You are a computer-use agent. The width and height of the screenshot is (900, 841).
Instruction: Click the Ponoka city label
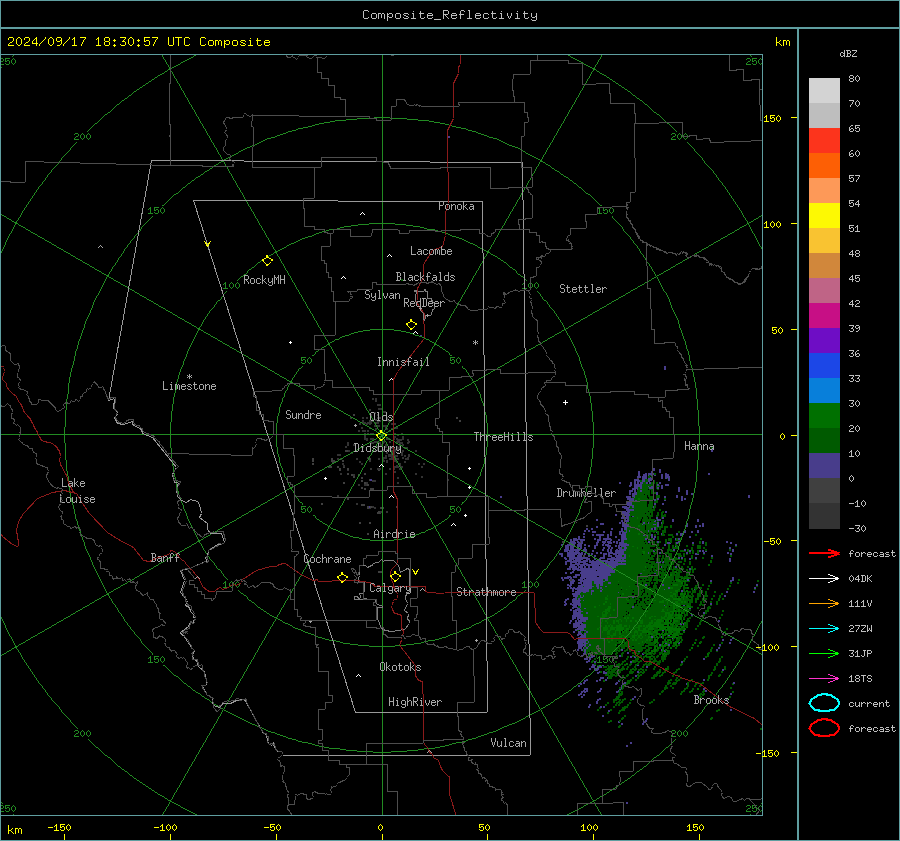point(456,206)
